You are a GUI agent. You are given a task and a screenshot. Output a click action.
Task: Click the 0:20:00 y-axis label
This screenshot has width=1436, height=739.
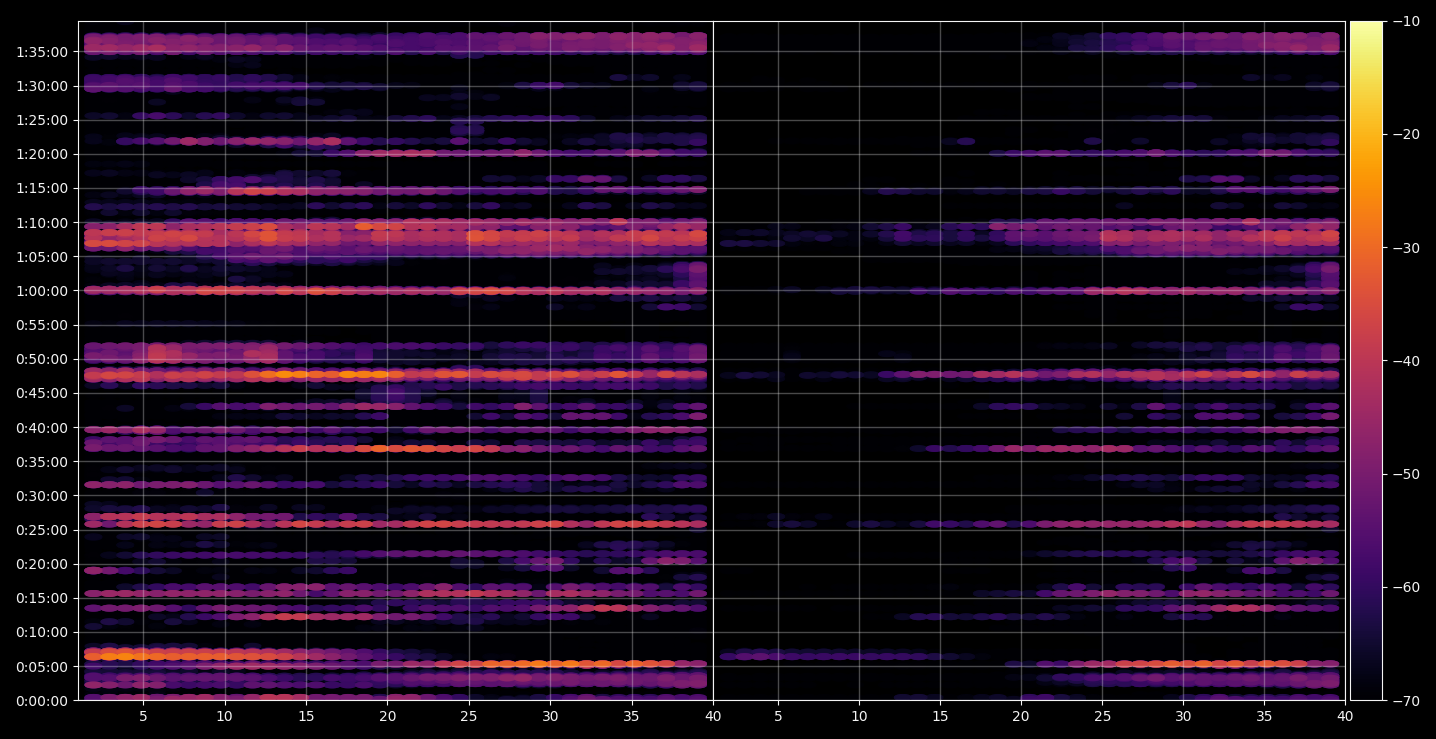[42, 564]
